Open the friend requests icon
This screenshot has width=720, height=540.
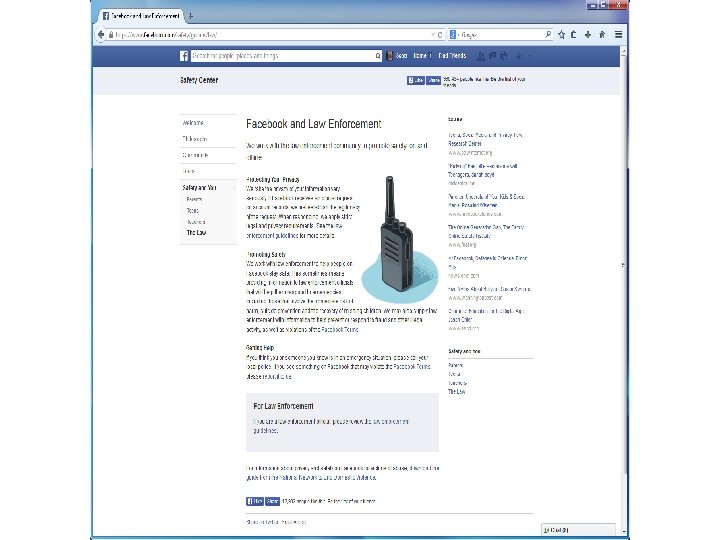pyautogui.click(x=481, y=56)
